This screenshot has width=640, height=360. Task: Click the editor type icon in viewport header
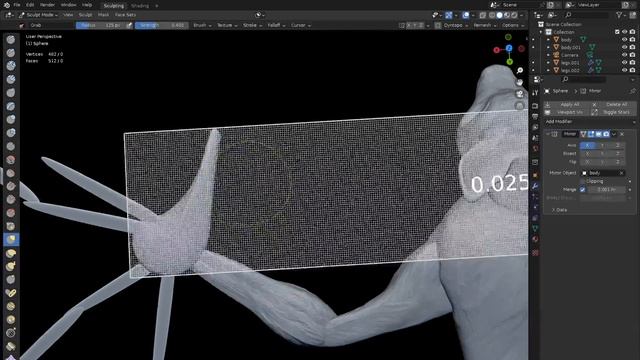point(8,15)
